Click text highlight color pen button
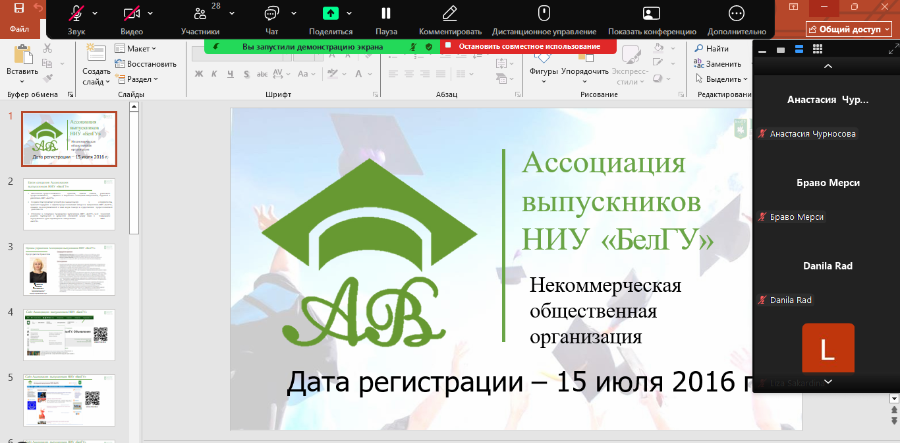 click(331, 74)
